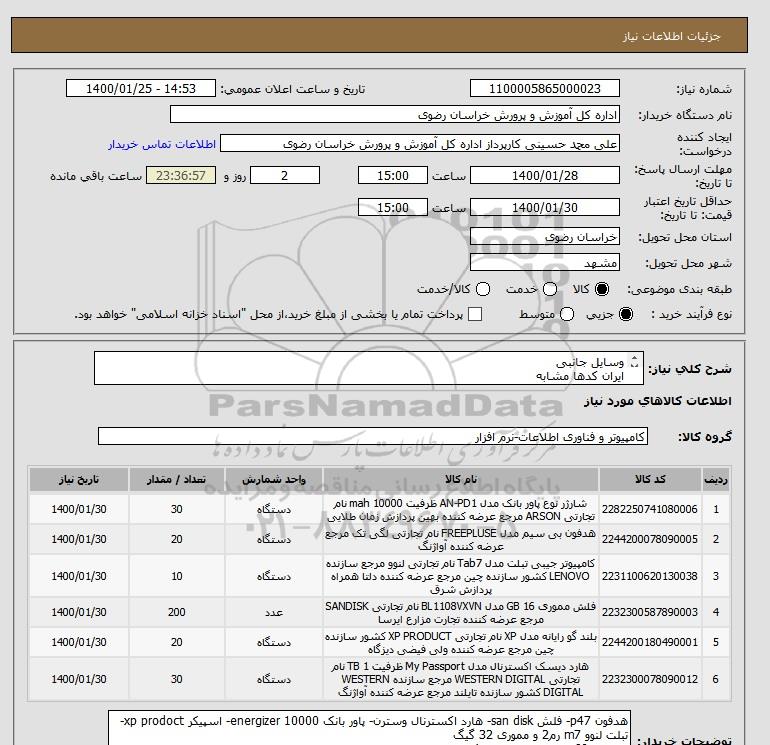Image resolution: width=770 pixels, height=745 pixels.
Task: Click product code 2232300078090012
Action: [x=650, y=679]
